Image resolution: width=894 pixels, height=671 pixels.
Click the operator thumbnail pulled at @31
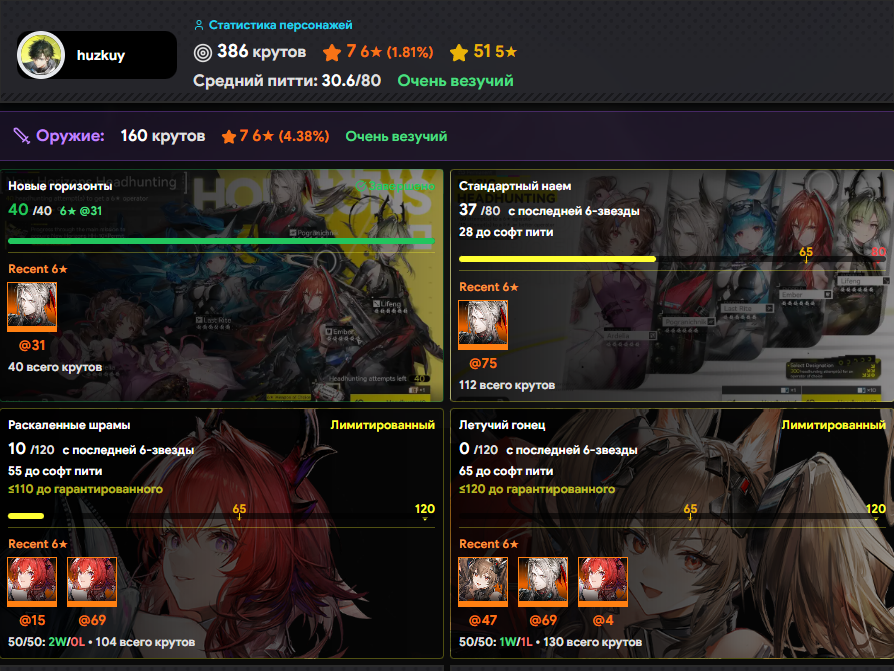tap(32, 307)
